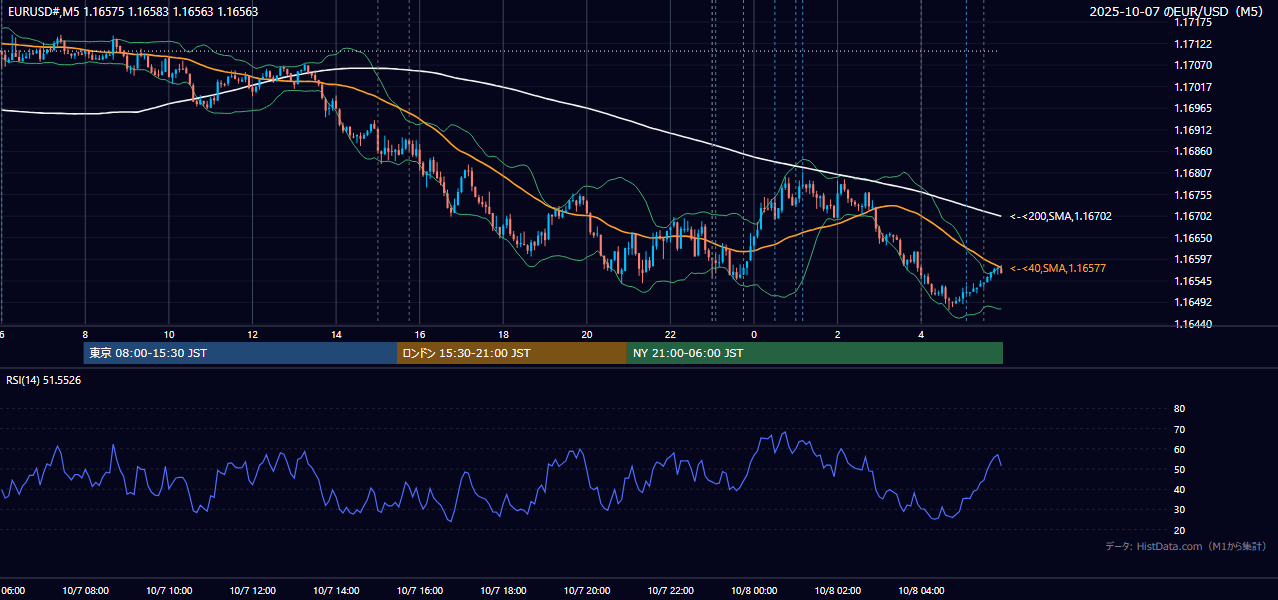Click the 10/7 08:00 bottom date label

click(x=85, y=591)
